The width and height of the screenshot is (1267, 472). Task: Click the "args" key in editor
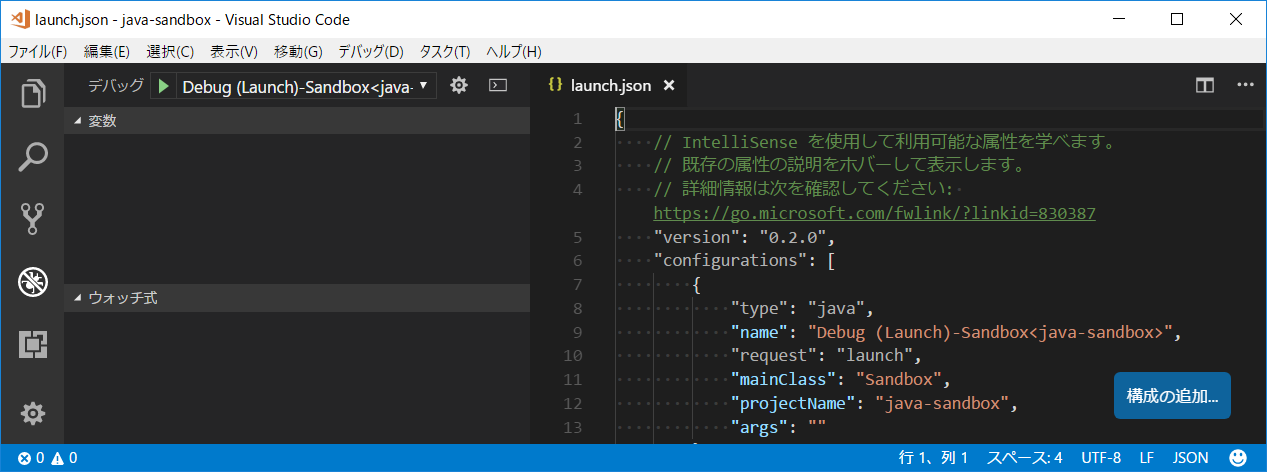click(759, 428)
